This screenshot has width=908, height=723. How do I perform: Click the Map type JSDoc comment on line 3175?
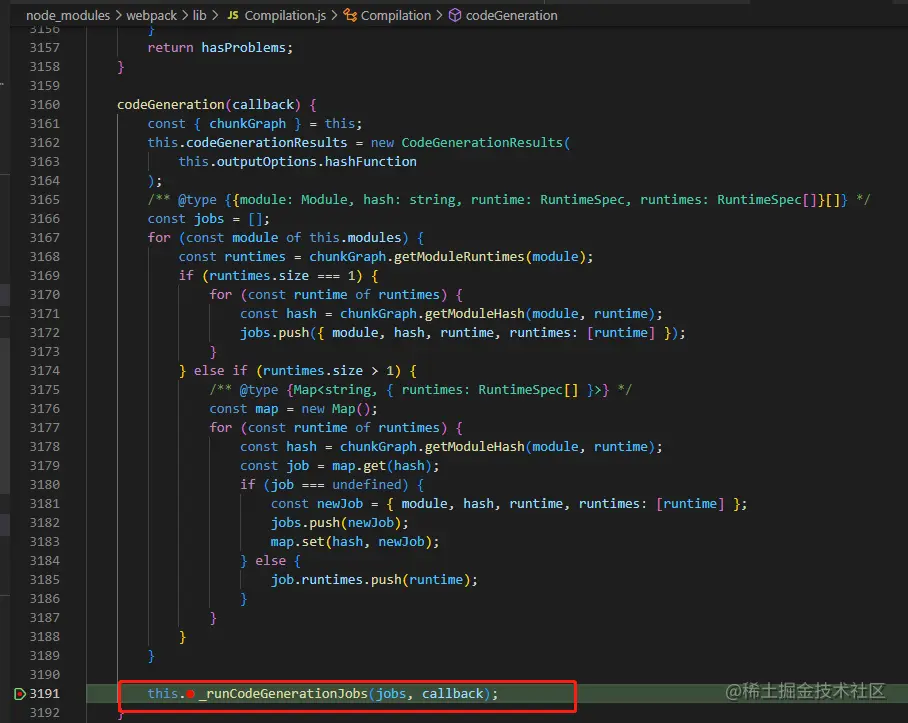pyautogui.click(x=420, y=390)
